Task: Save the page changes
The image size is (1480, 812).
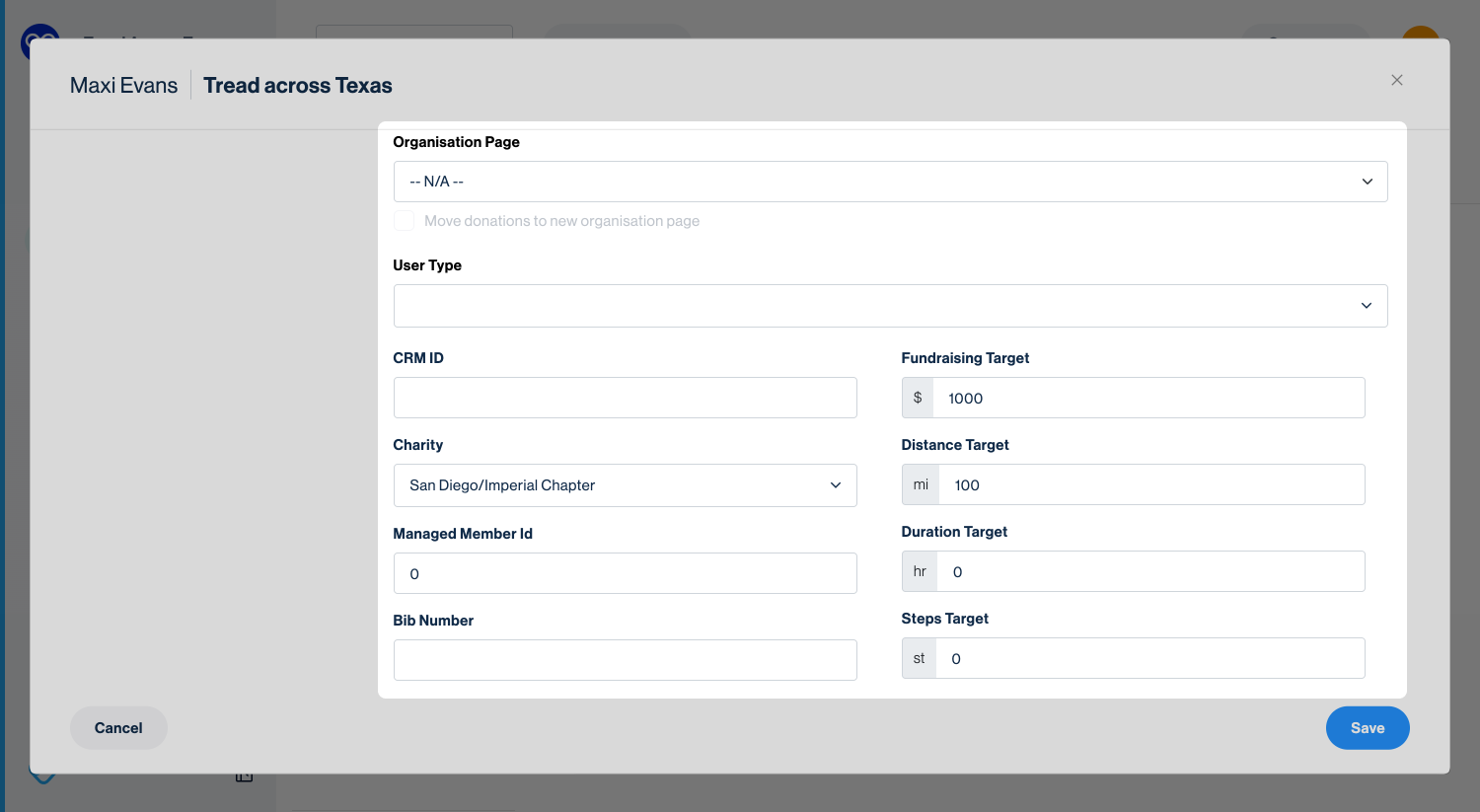Action: [1367, 728]
